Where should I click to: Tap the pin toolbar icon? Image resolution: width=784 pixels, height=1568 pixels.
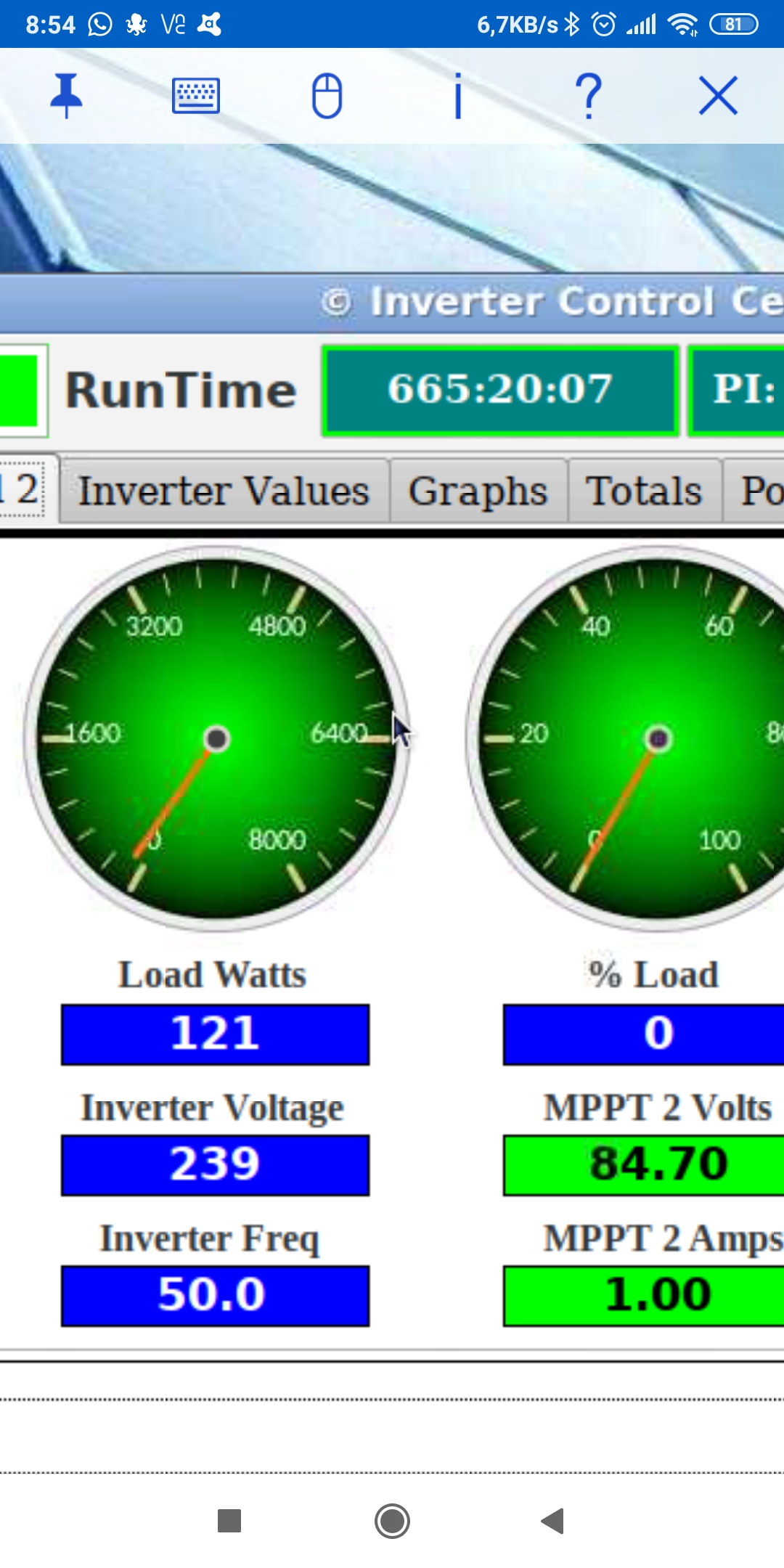[x=66, y=95]
